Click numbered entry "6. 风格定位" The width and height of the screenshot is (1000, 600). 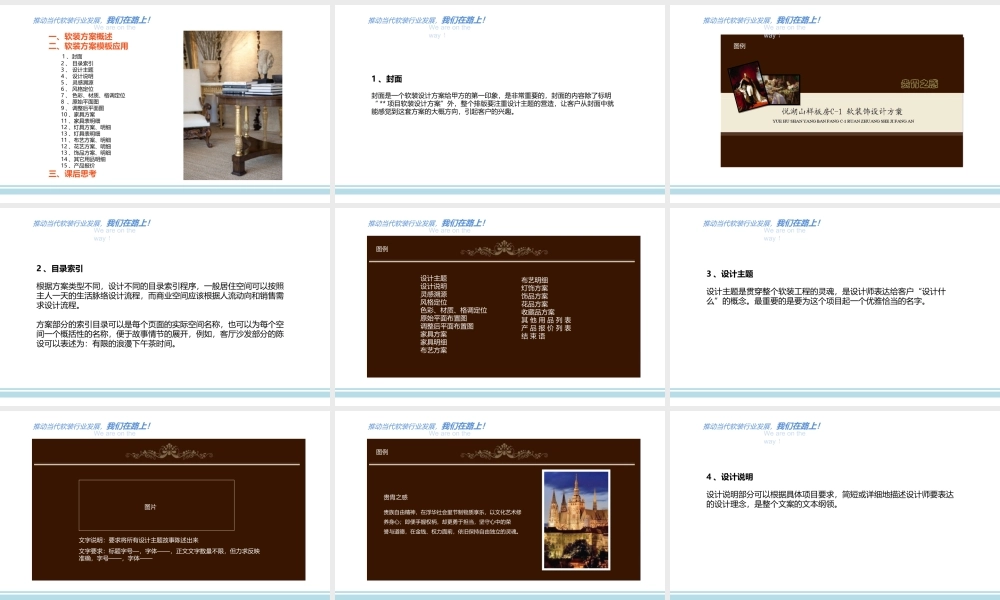[x=77, y=89]
